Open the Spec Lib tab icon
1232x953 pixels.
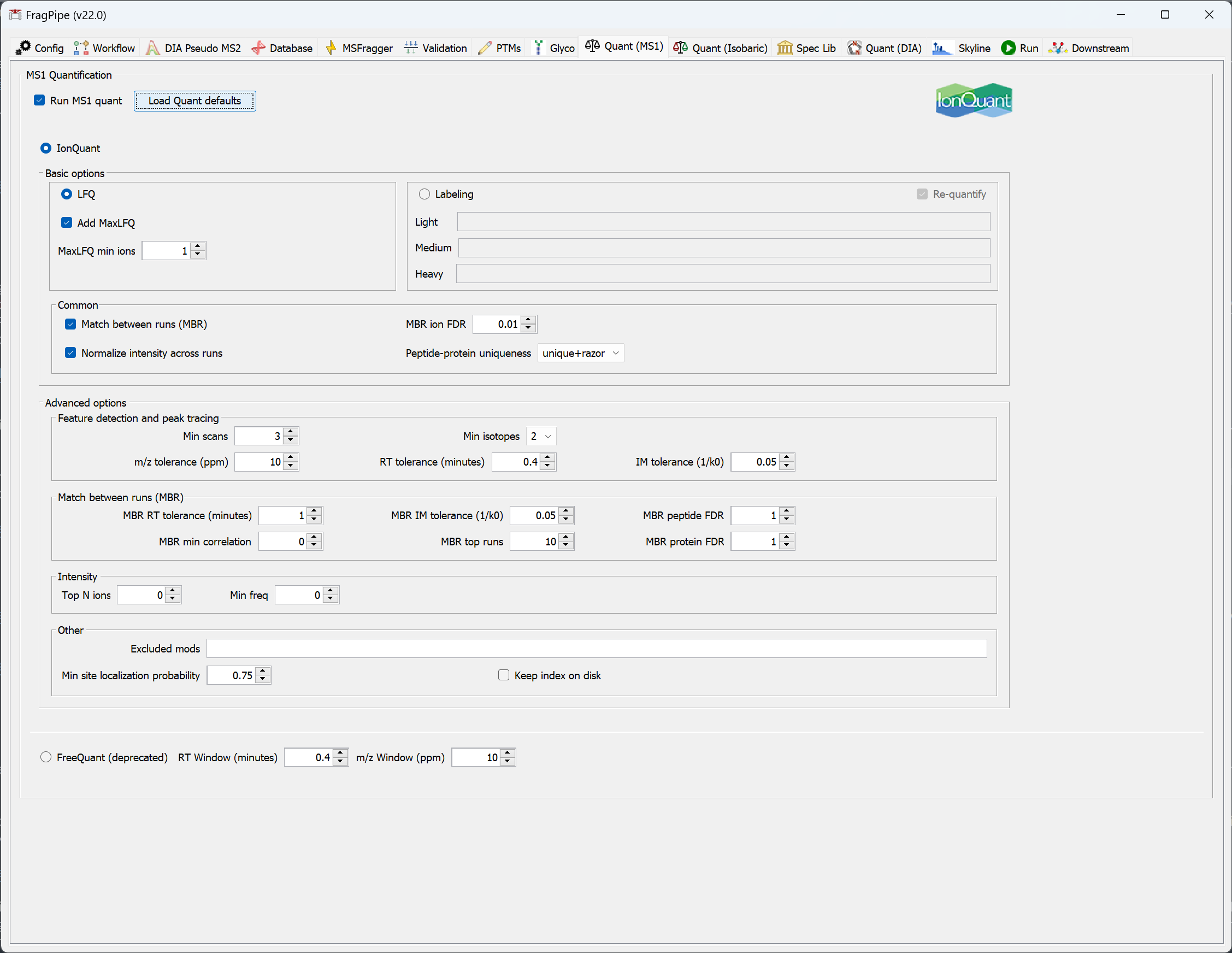785,48
